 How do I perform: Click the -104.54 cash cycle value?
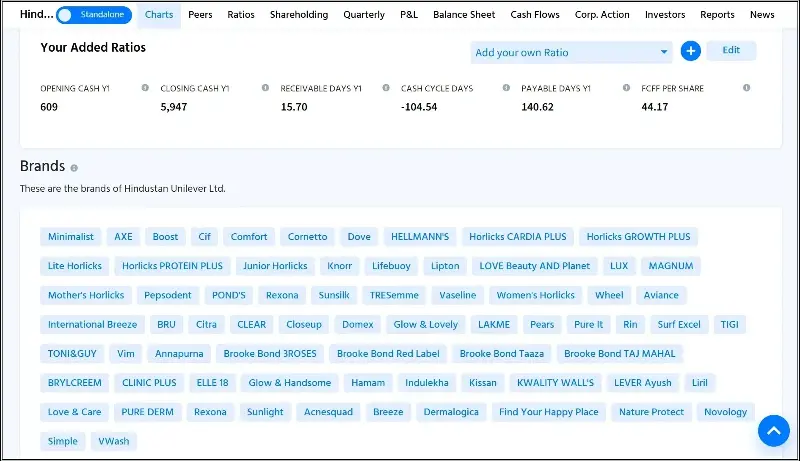(x=419, y=107)
